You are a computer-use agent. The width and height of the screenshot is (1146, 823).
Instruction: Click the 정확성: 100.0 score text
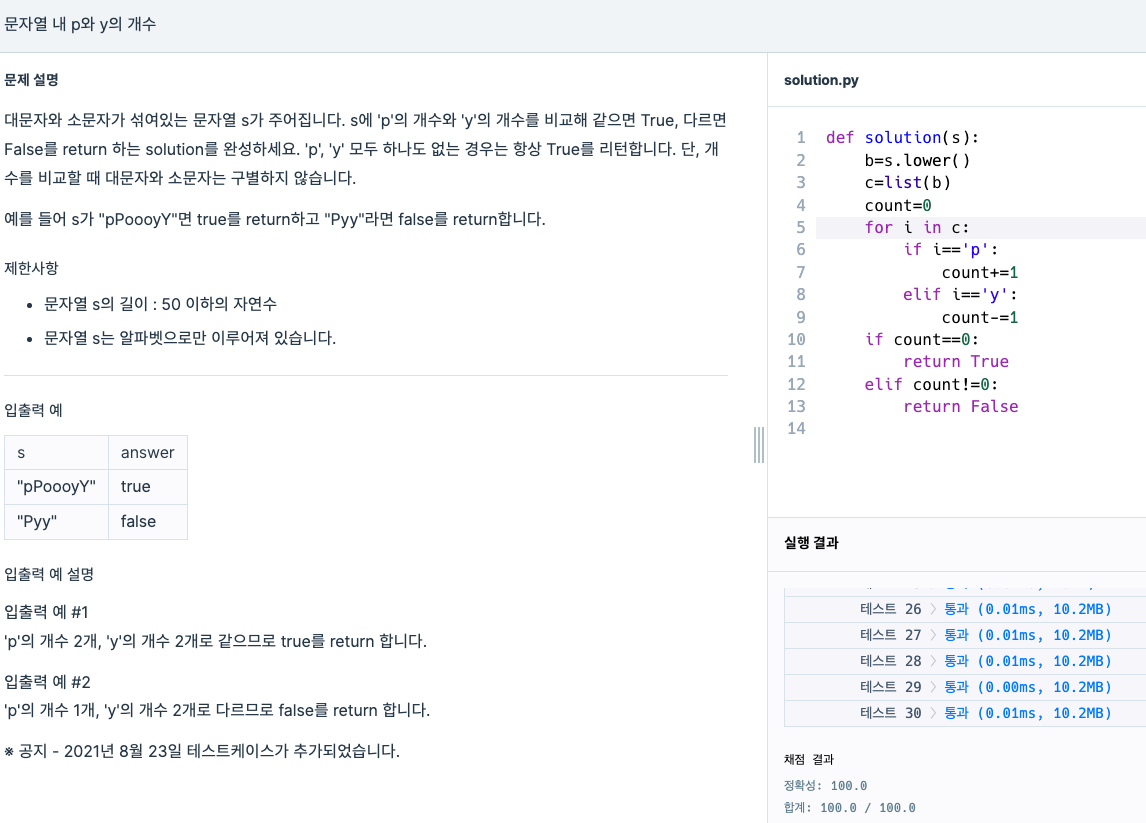pyautogui.click(x=825, y=786)
